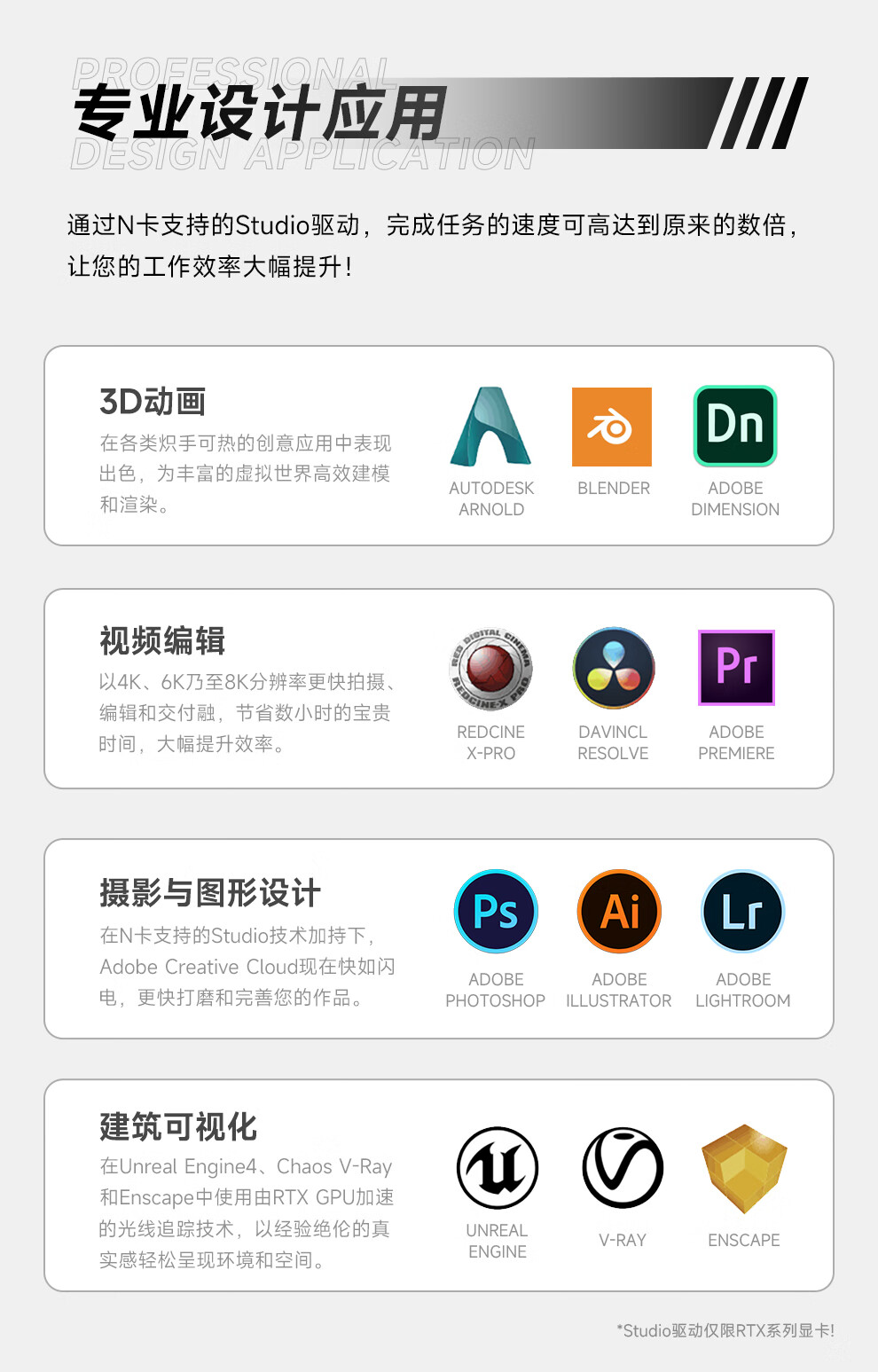Click the 视频编辑 section heading
Image resolution: width=878 pixels, height=1372 pixels.
coord(162,640)
